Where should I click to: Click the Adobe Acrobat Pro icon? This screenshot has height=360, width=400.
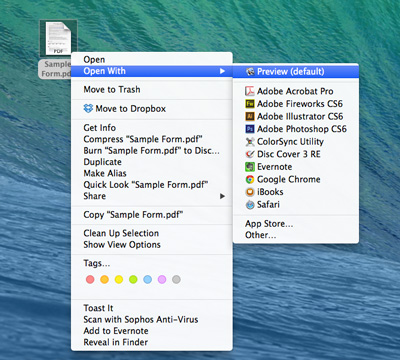click(x=250, y=91)
